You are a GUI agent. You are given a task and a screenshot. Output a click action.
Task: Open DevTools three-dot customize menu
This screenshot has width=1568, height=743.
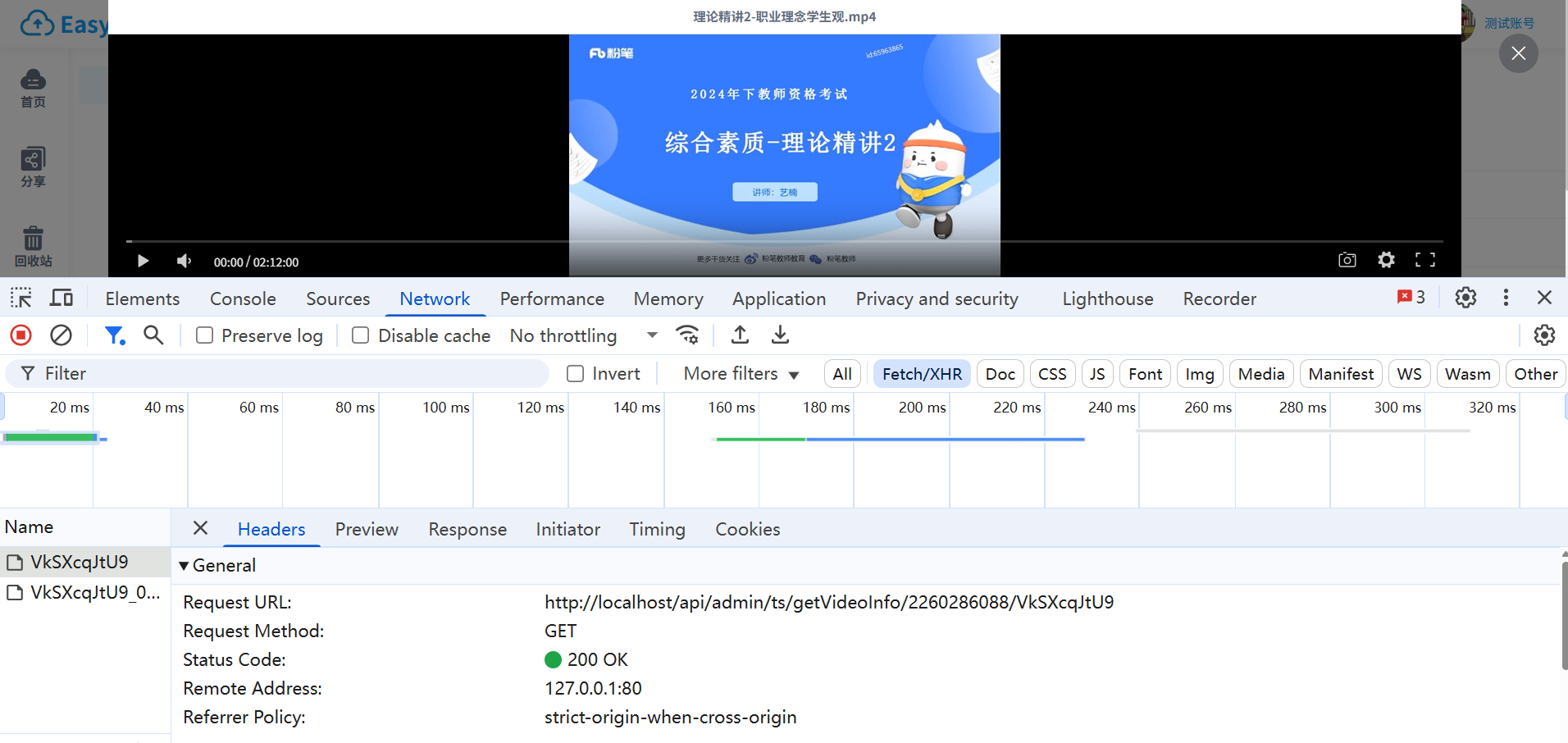pos(1506,297)
